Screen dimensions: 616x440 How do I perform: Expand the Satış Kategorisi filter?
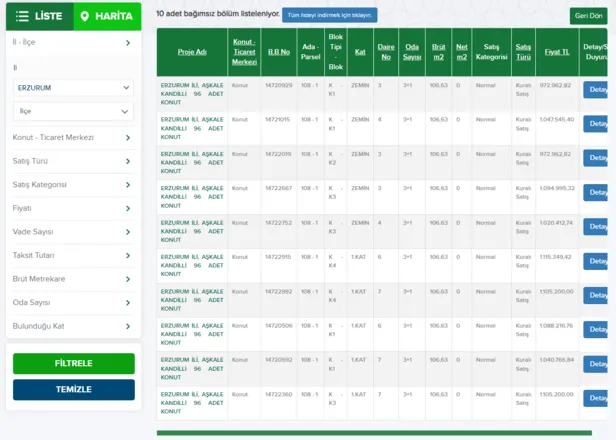tap(72, 184)
